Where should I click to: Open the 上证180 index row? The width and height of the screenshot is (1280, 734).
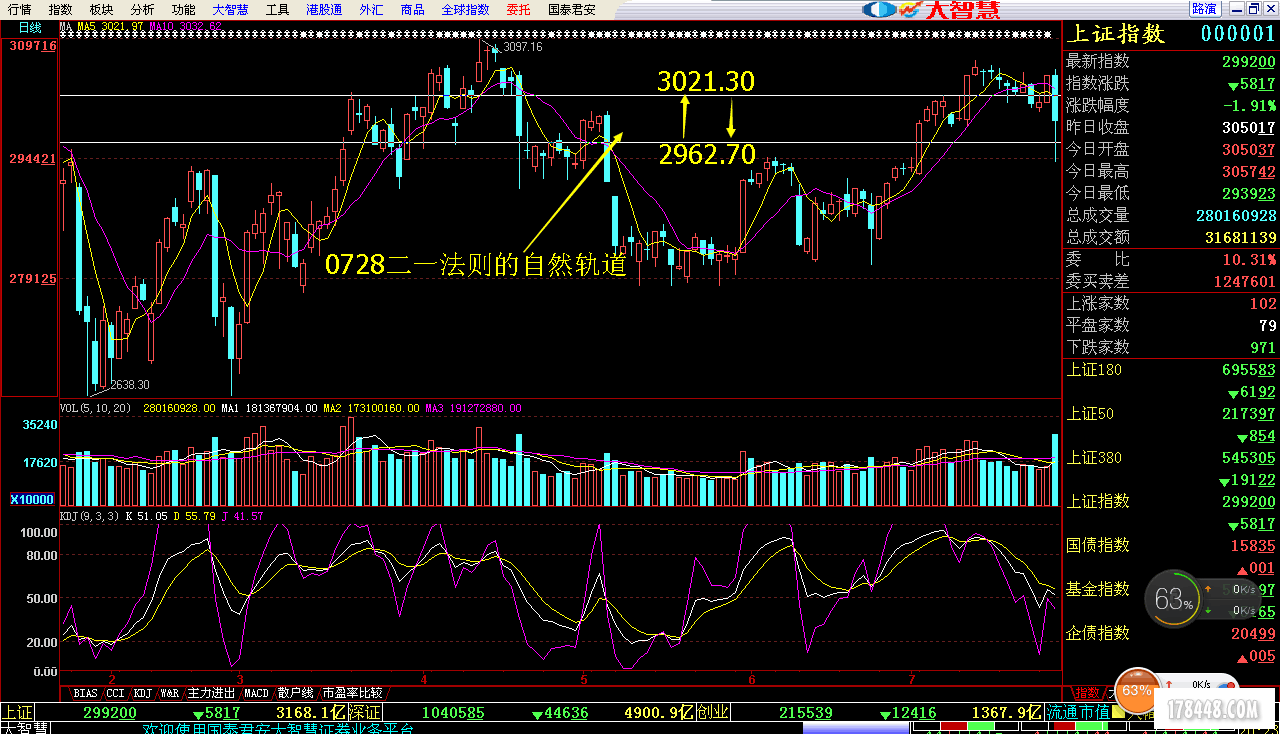[1172, 370]
